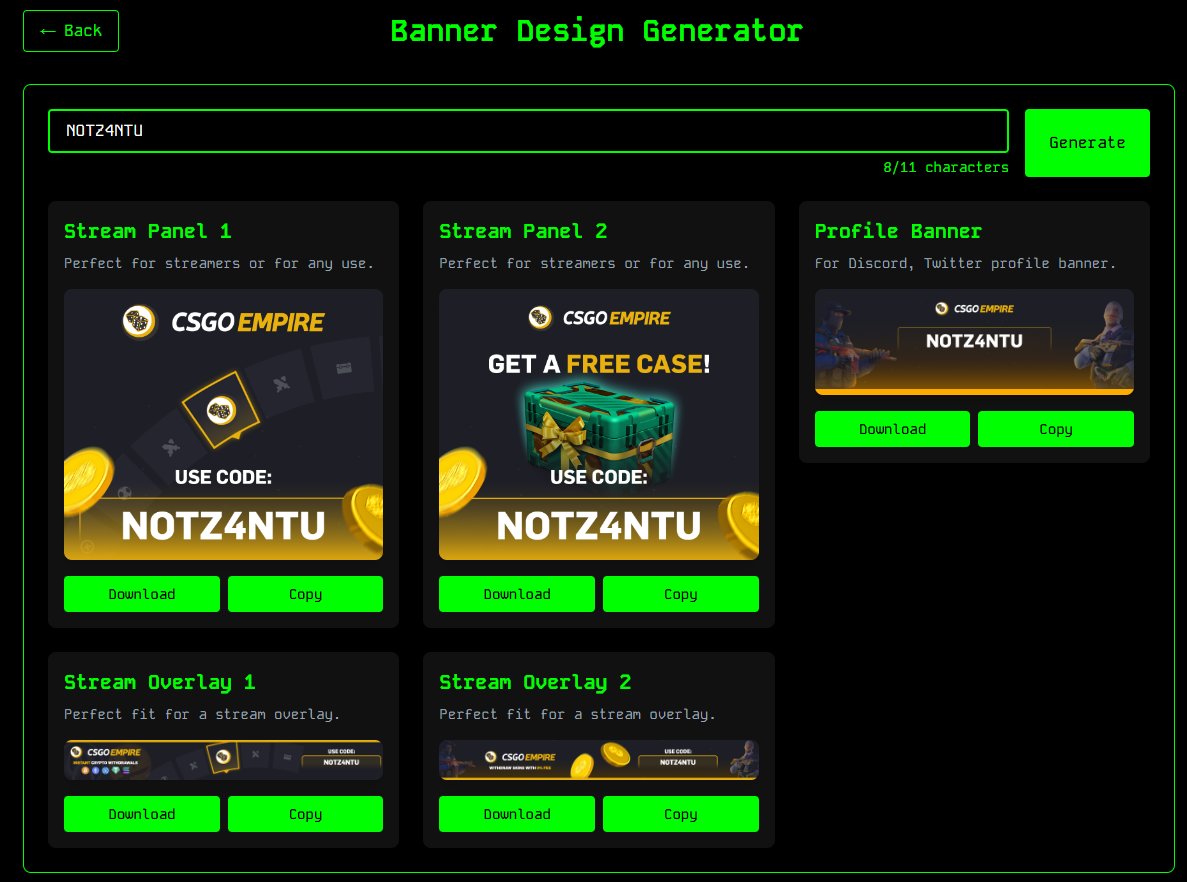
Task: Select the Stream Panel 1 heading
Action: point(148,231)
